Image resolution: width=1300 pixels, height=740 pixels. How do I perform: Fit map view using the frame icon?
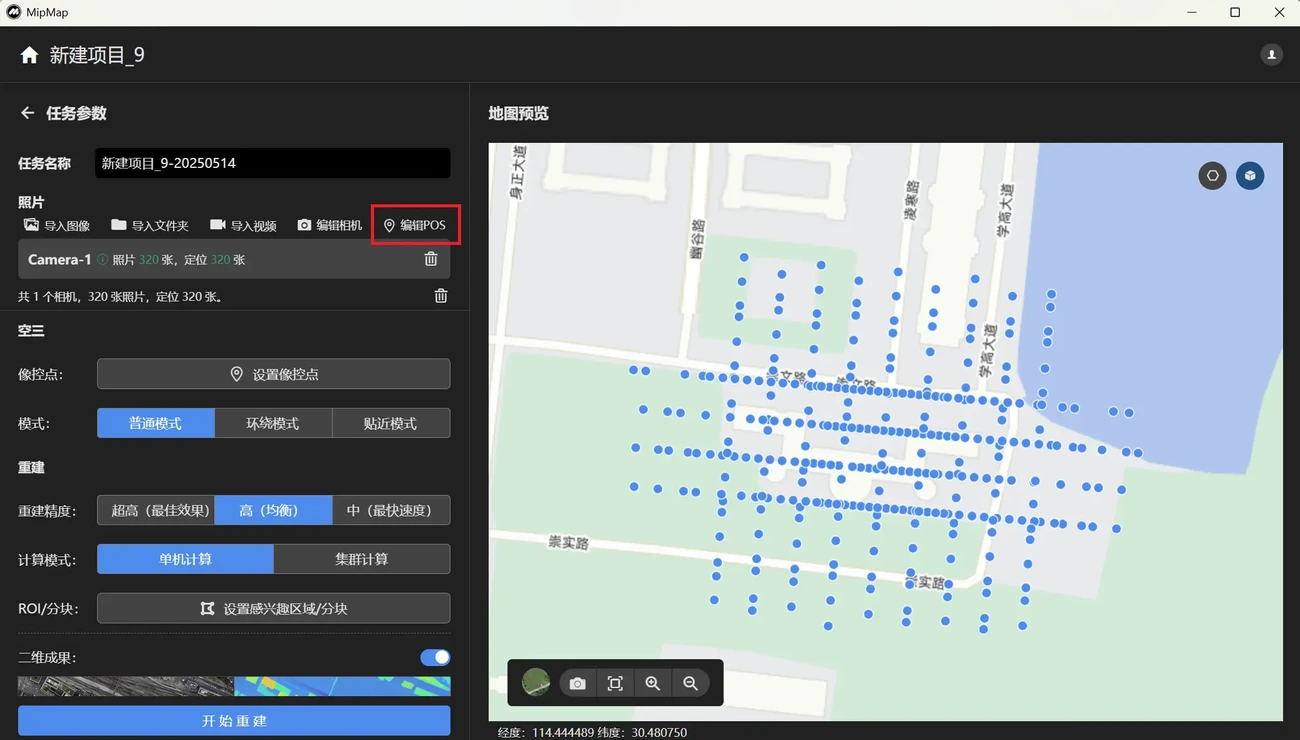[x=615, y=683]
